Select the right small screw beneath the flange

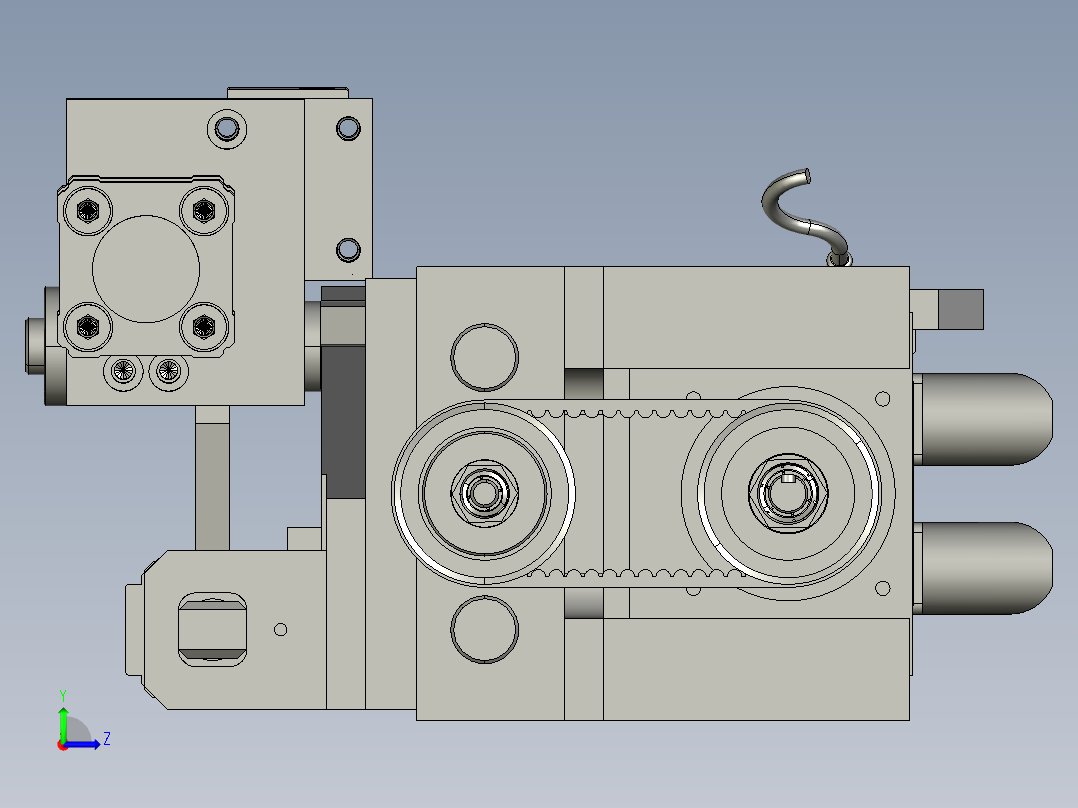click(x=168, y=371)
